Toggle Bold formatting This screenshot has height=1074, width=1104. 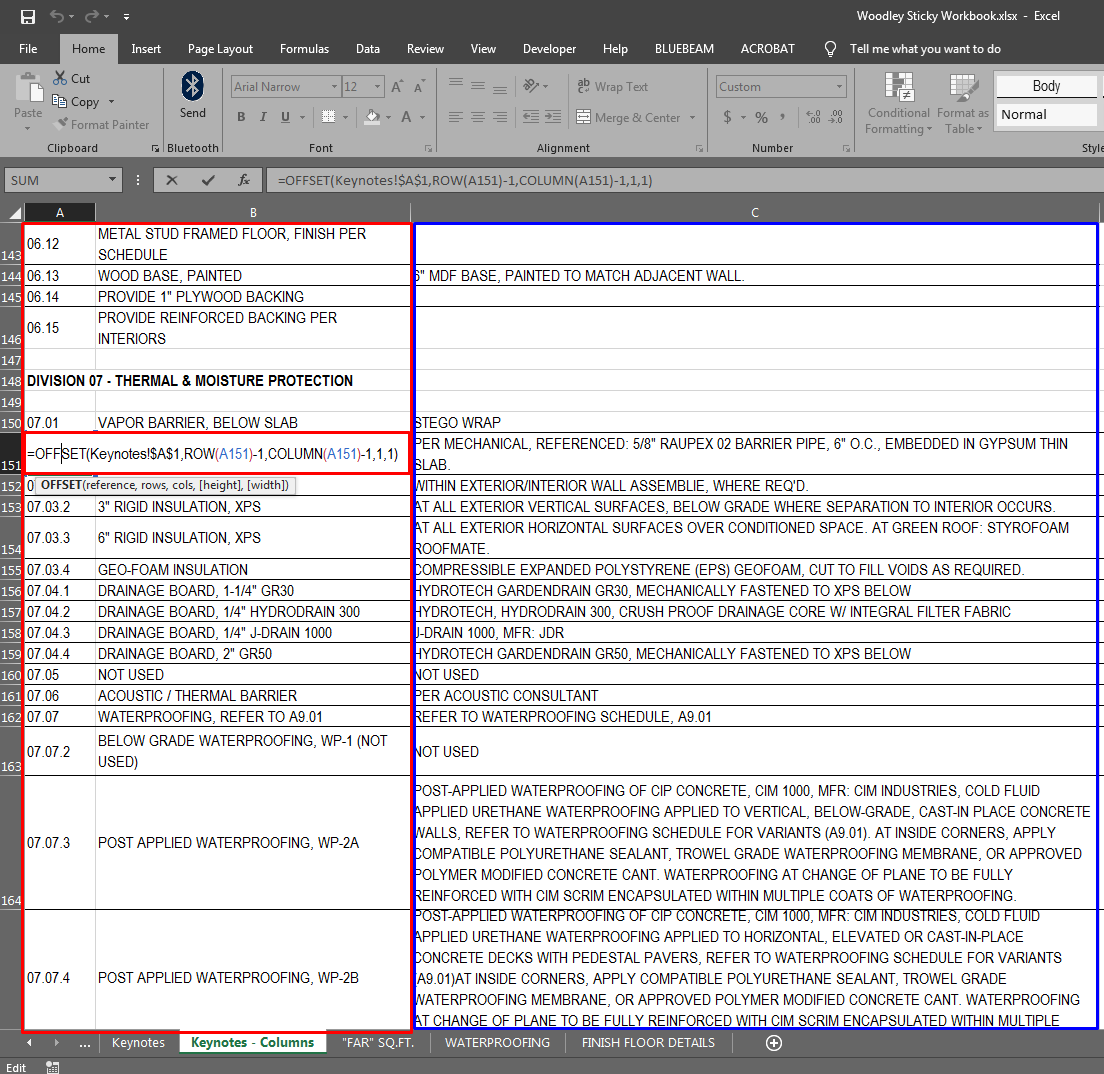[242, 117]
